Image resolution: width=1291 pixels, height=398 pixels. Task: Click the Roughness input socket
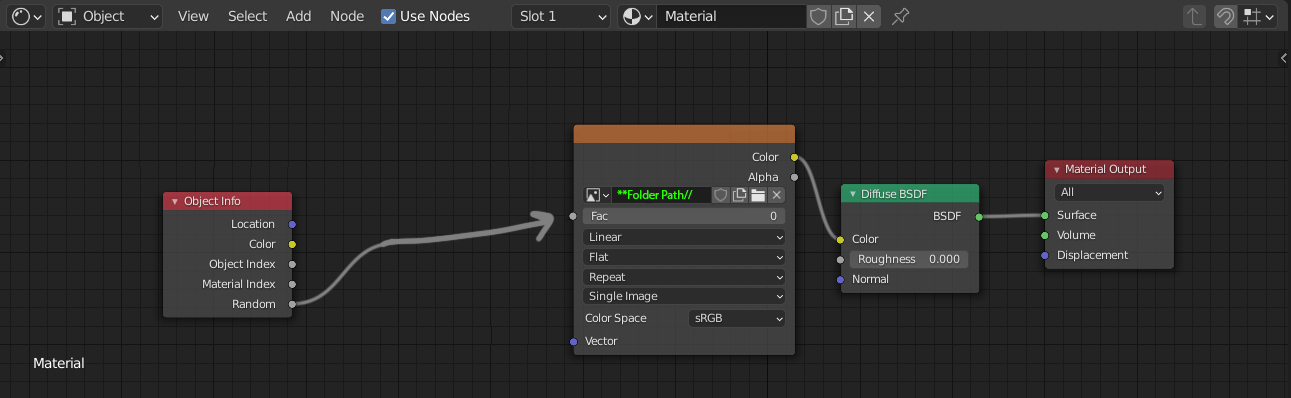click(841, 259)
